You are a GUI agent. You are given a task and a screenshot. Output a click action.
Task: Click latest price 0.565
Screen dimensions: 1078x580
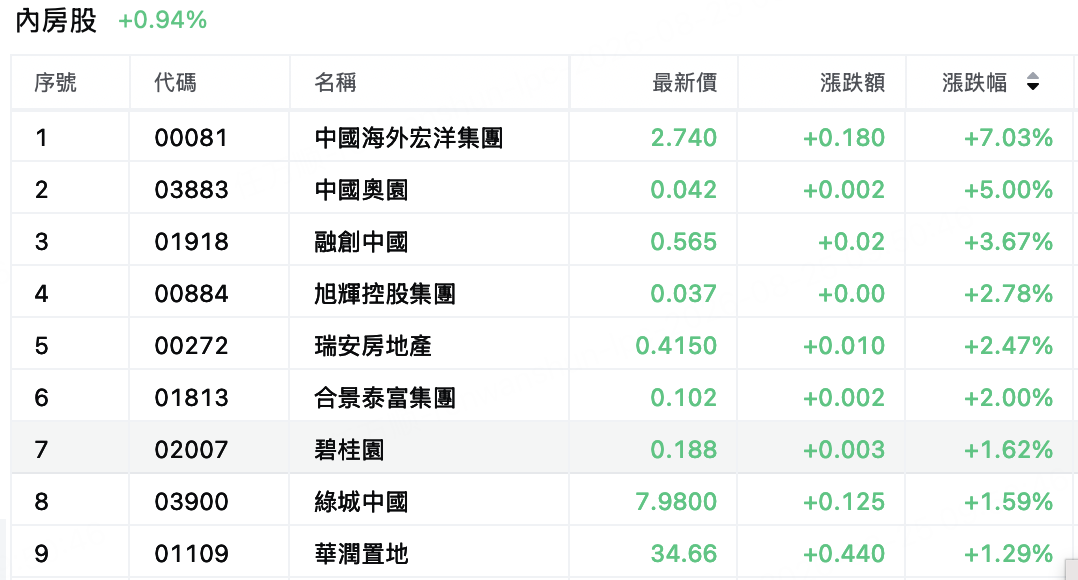[684, 242]
